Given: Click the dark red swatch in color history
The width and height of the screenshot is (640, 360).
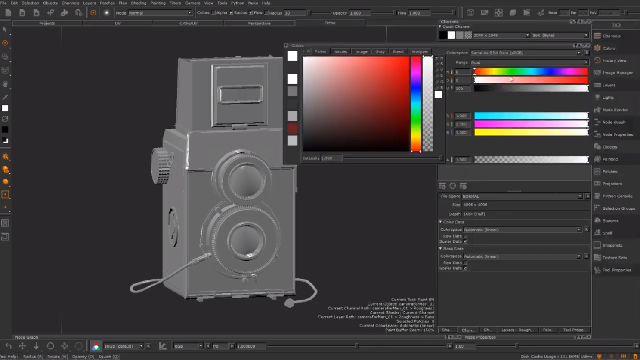Looking at the screenshot, I should [x=292, y=128].
